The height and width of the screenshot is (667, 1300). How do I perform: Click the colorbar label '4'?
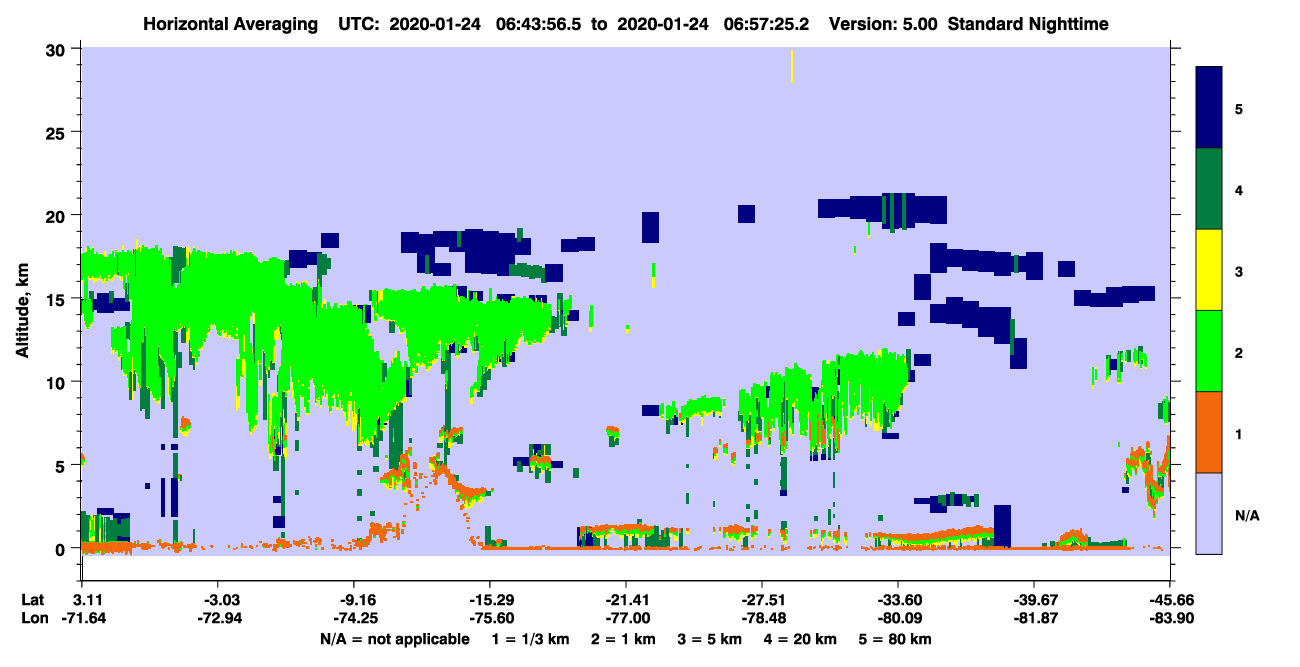point(1238,189)
